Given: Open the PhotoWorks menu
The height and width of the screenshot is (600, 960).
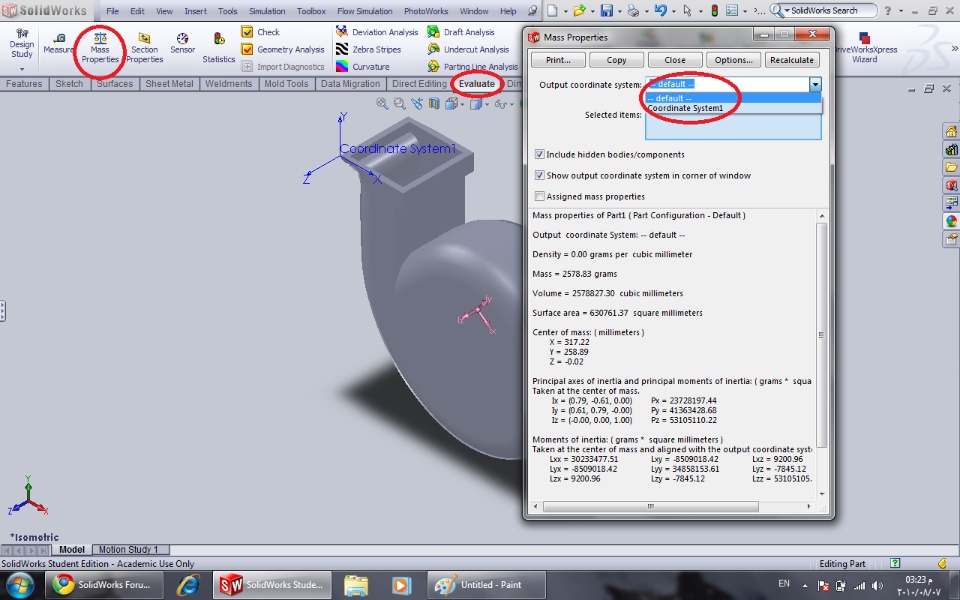Looking at the screenshot, I should pyautogui.click(x=427, y=11).
